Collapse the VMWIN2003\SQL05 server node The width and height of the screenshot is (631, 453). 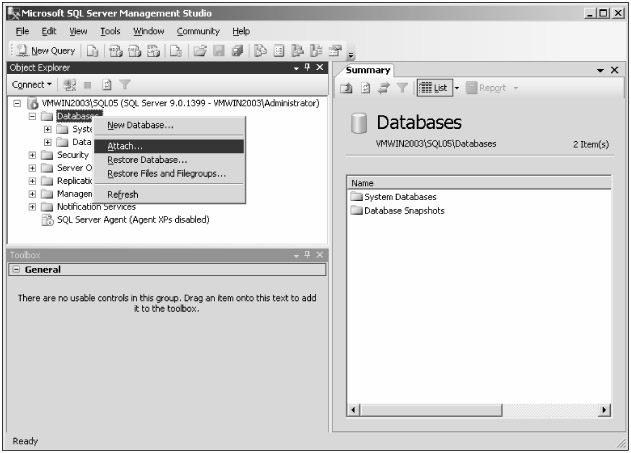(17, 103)
